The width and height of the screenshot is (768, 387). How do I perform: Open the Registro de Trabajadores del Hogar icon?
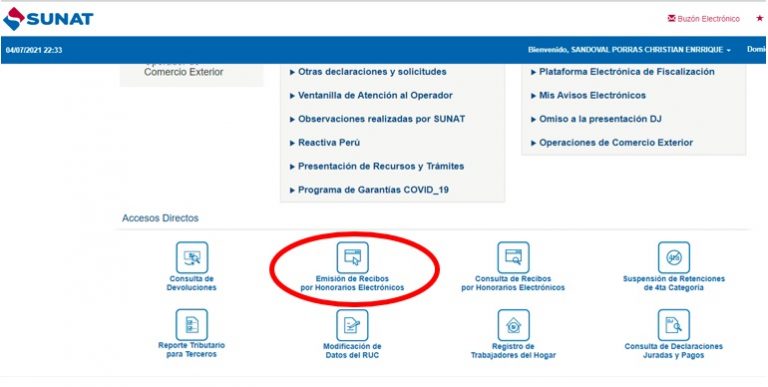coord(513,325)
